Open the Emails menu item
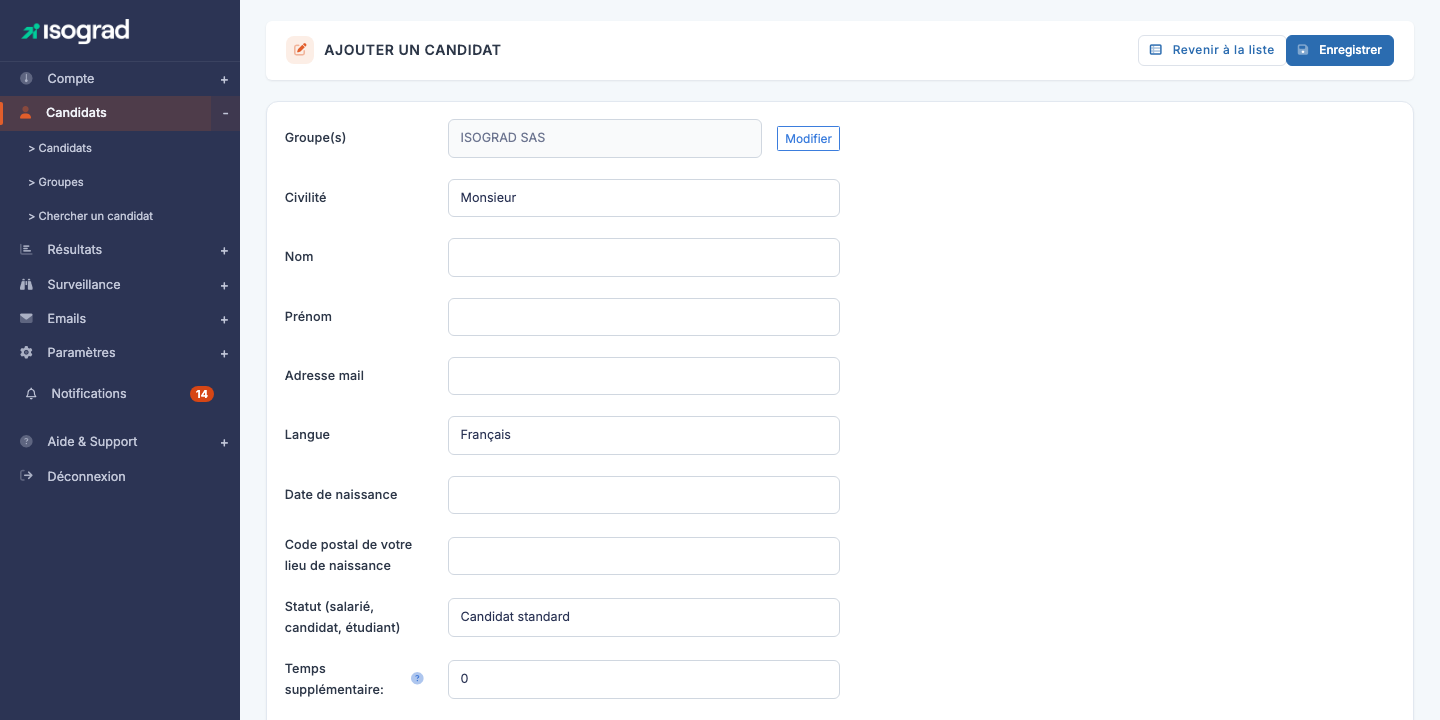The height and width of the screenshot is (720, 1440). coord(67,318)
